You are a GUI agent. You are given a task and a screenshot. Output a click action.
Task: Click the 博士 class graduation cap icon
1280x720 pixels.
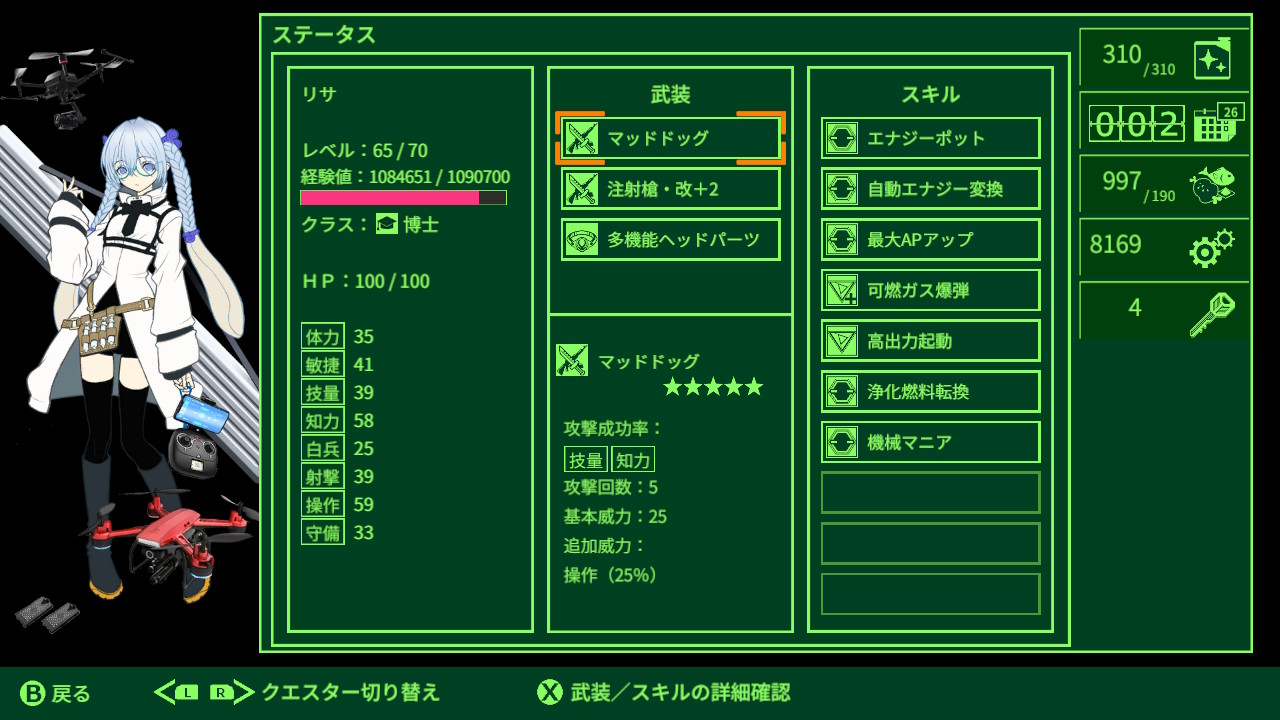pyautogui.click(x=387, y=224)
